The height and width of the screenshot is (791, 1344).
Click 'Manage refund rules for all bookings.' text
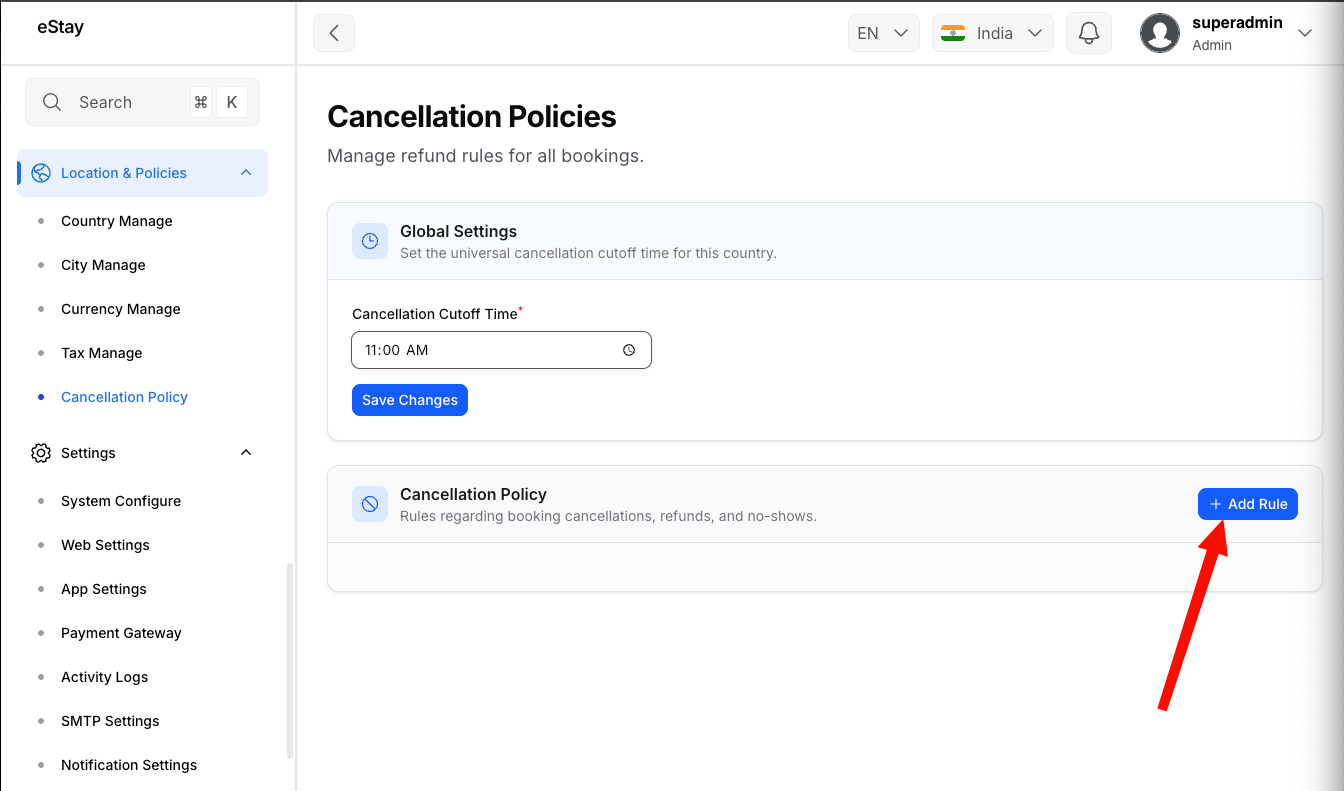tap(486, 156)
